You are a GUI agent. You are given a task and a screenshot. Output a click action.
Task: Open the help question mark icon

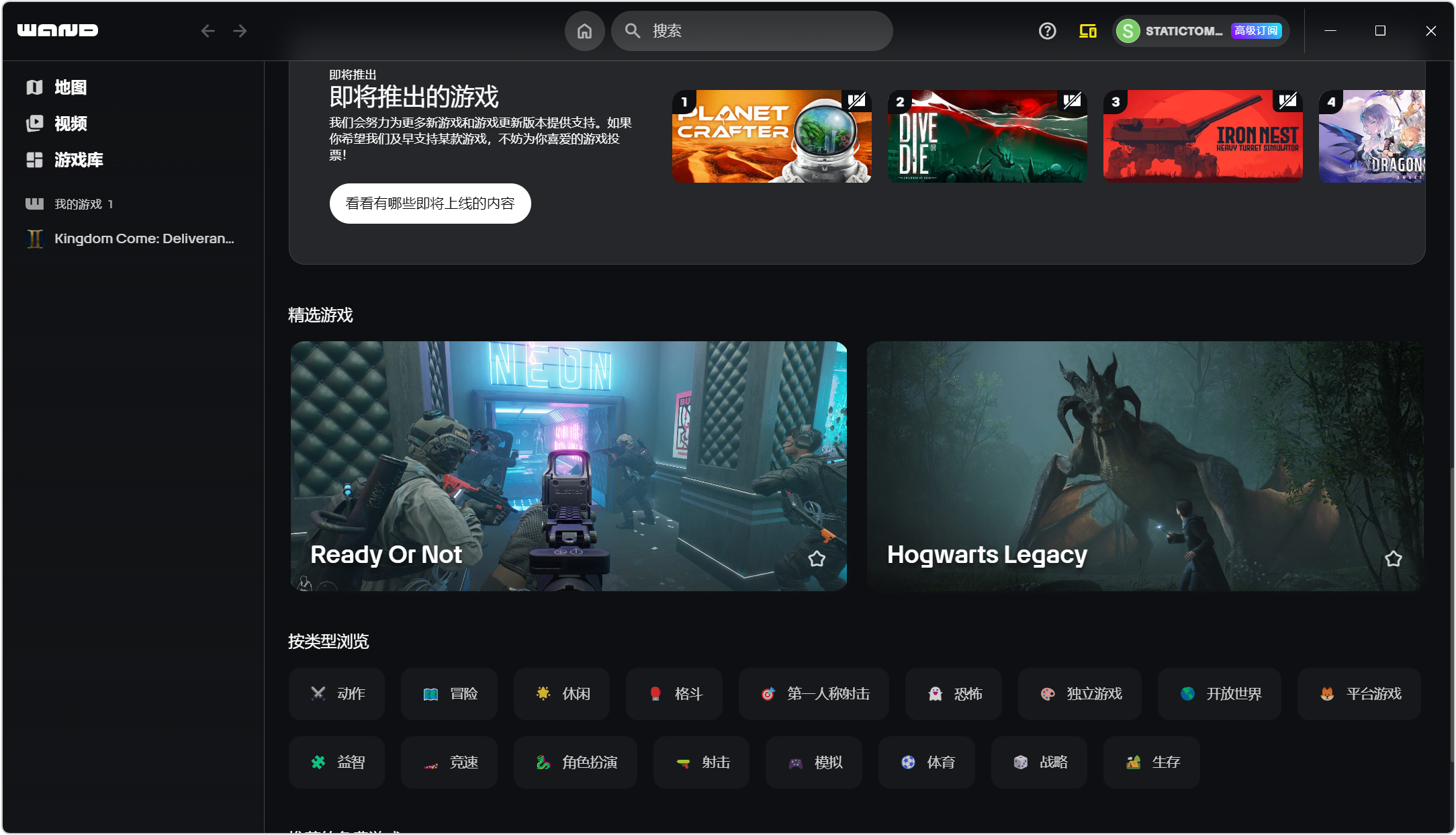[1048, 31]
